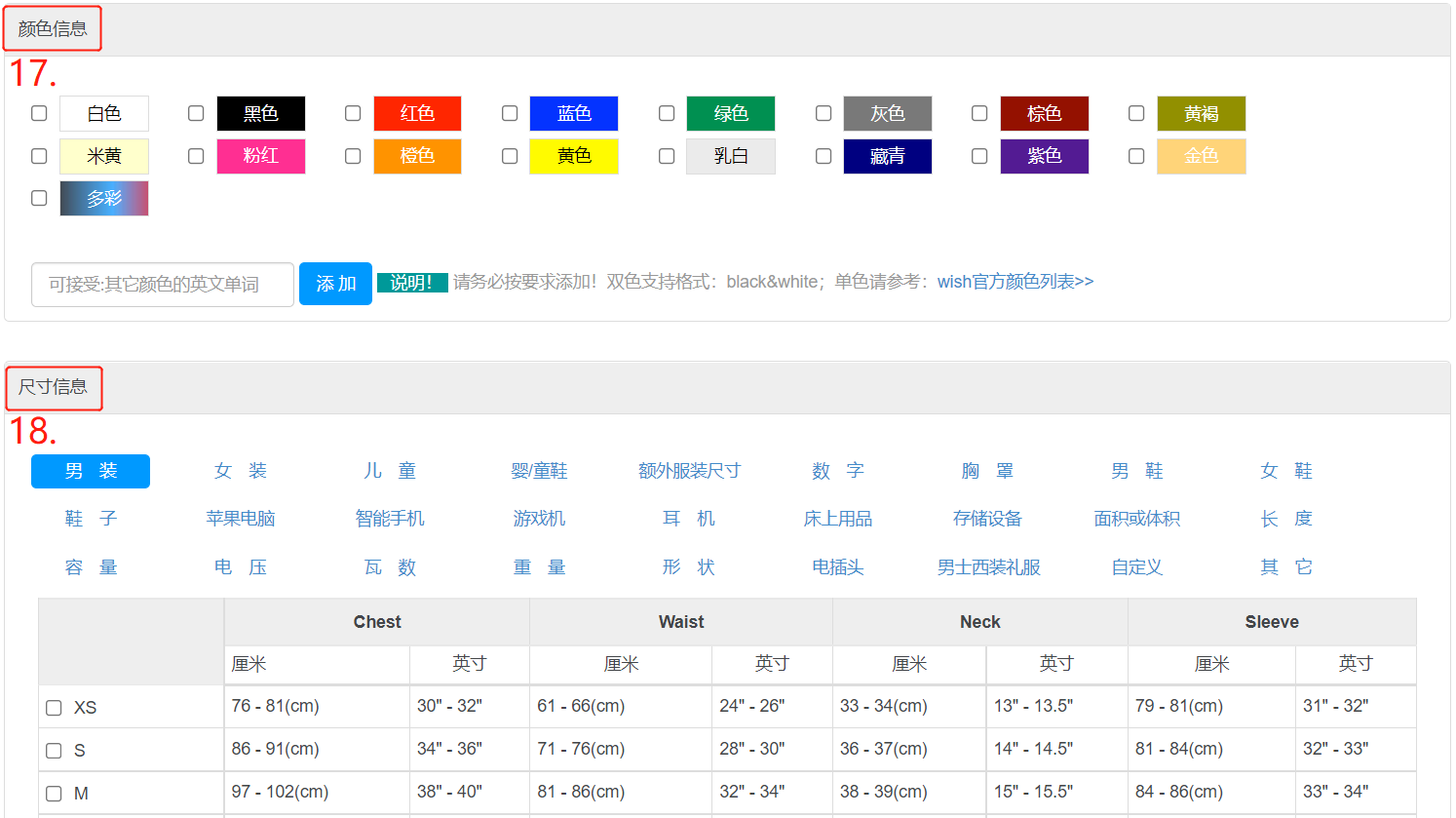The height and width of the screenshot is (818, 1456).
Task: Select the 藏青 checkbox
Action: (824, 156)
